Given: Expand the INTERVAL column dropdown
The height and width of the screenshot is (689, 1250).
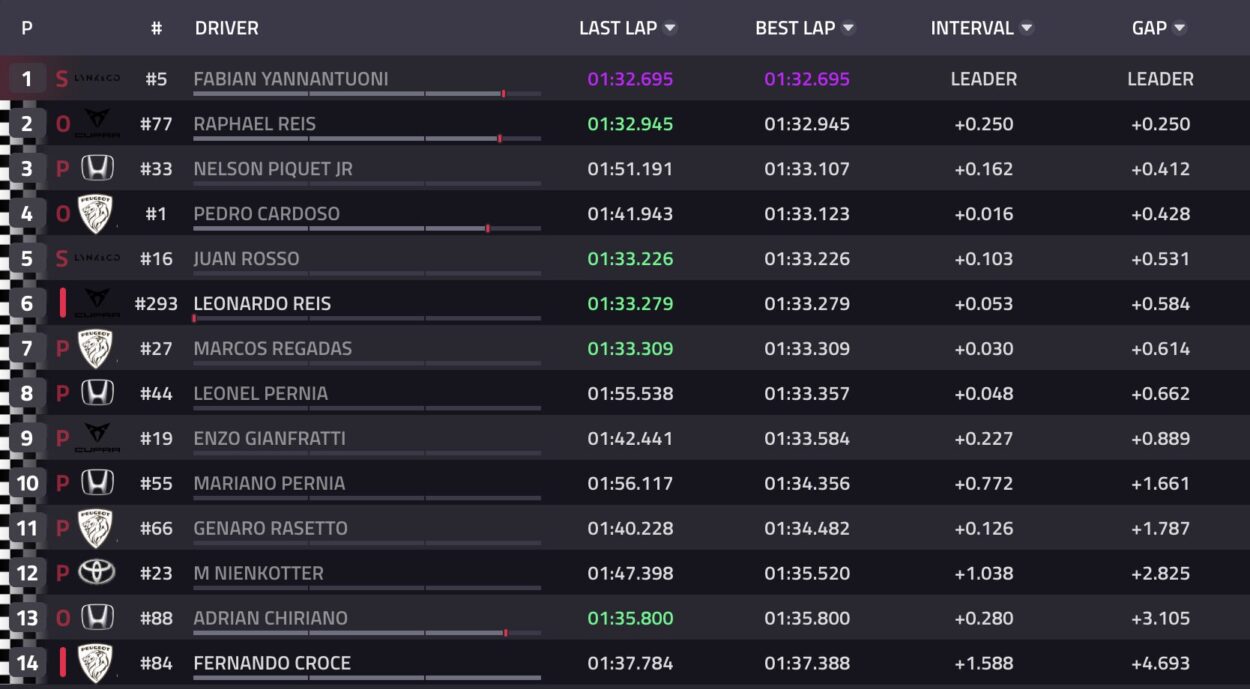Looking at the screenshot, I should [1026, 28].
